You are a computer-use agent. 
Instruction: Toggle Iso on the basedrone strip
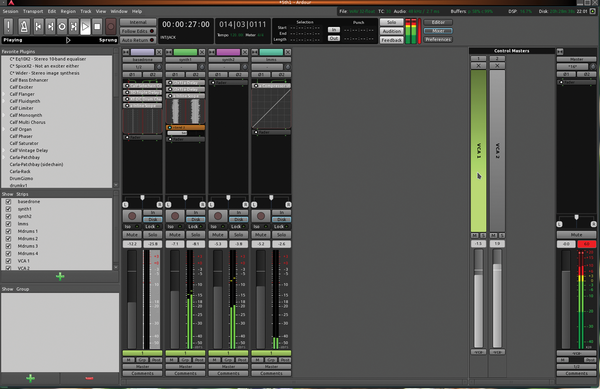point(132,227)
